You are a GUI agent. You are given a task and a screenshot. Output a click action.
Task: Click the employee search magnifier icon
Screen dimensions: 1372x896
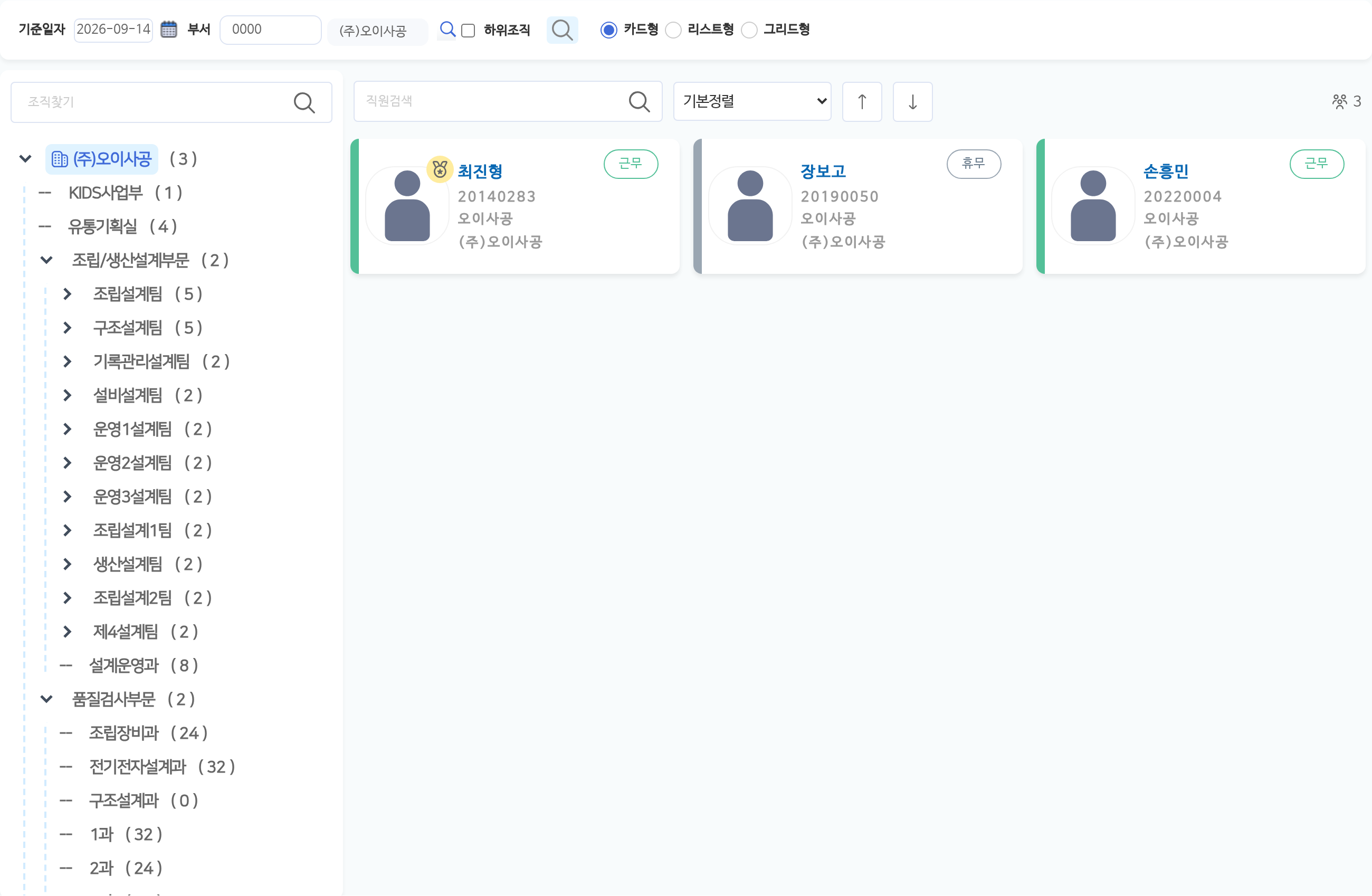point(640,101)
